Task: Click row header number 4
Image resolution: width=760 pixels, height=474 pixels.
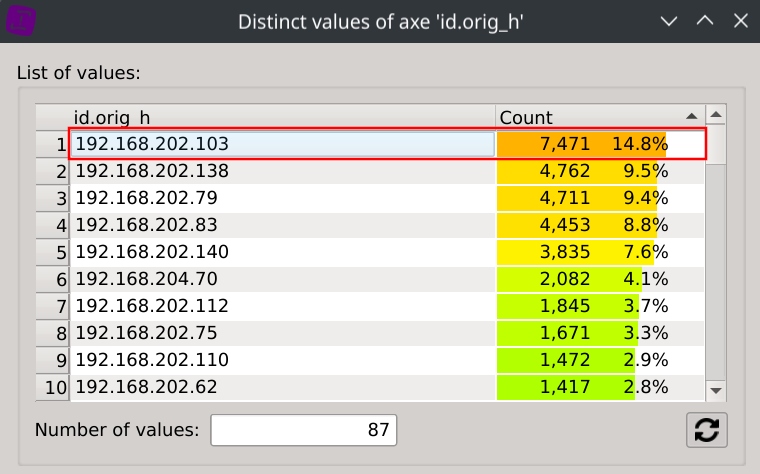Action: tap(52, 225)
